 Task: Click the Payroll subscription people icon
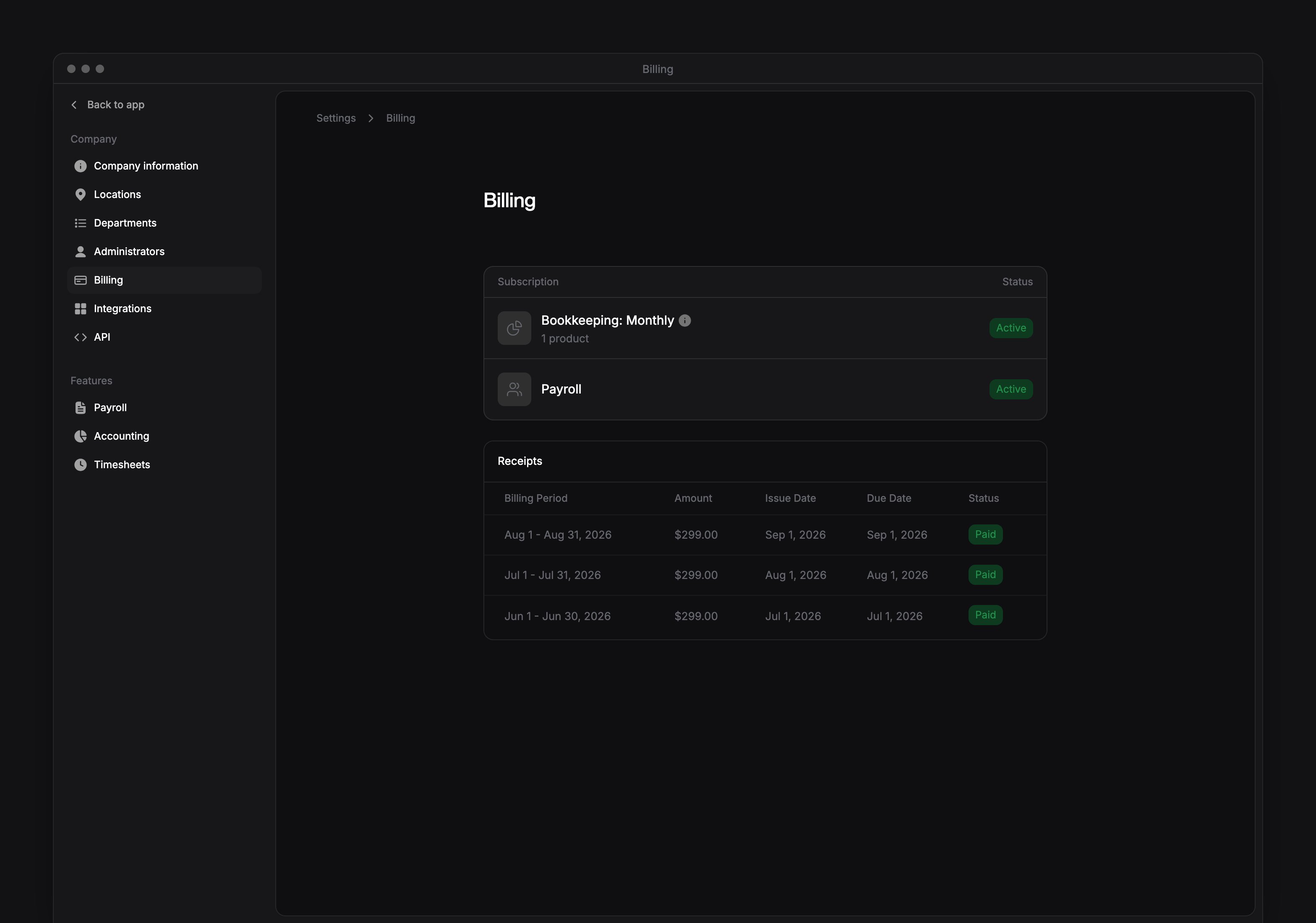click(x=514, y=389)
